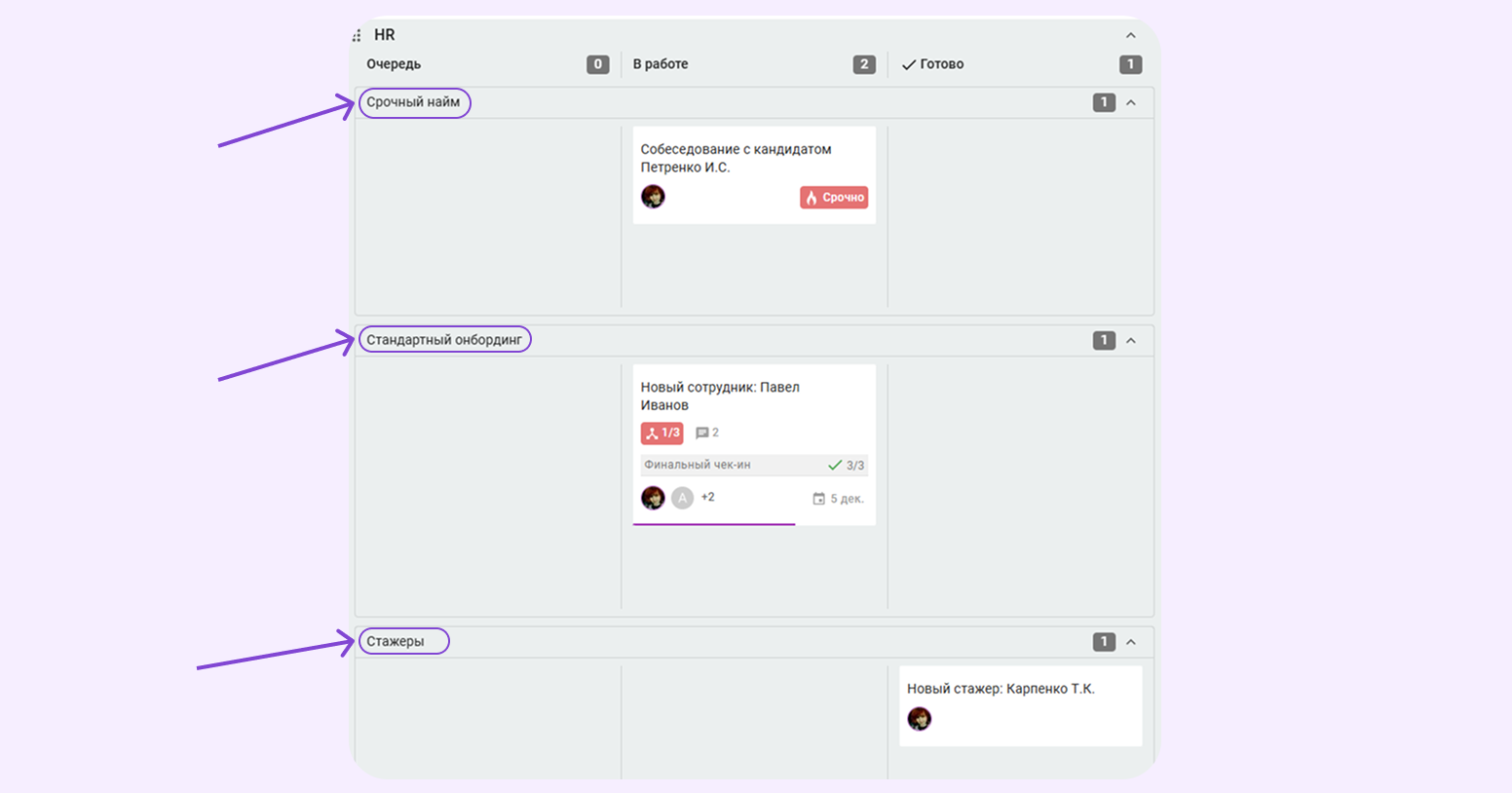Screen dimensions: 1512x793
Task: Click the purple progress bar on Иванов card
Action: coord(714,524)
